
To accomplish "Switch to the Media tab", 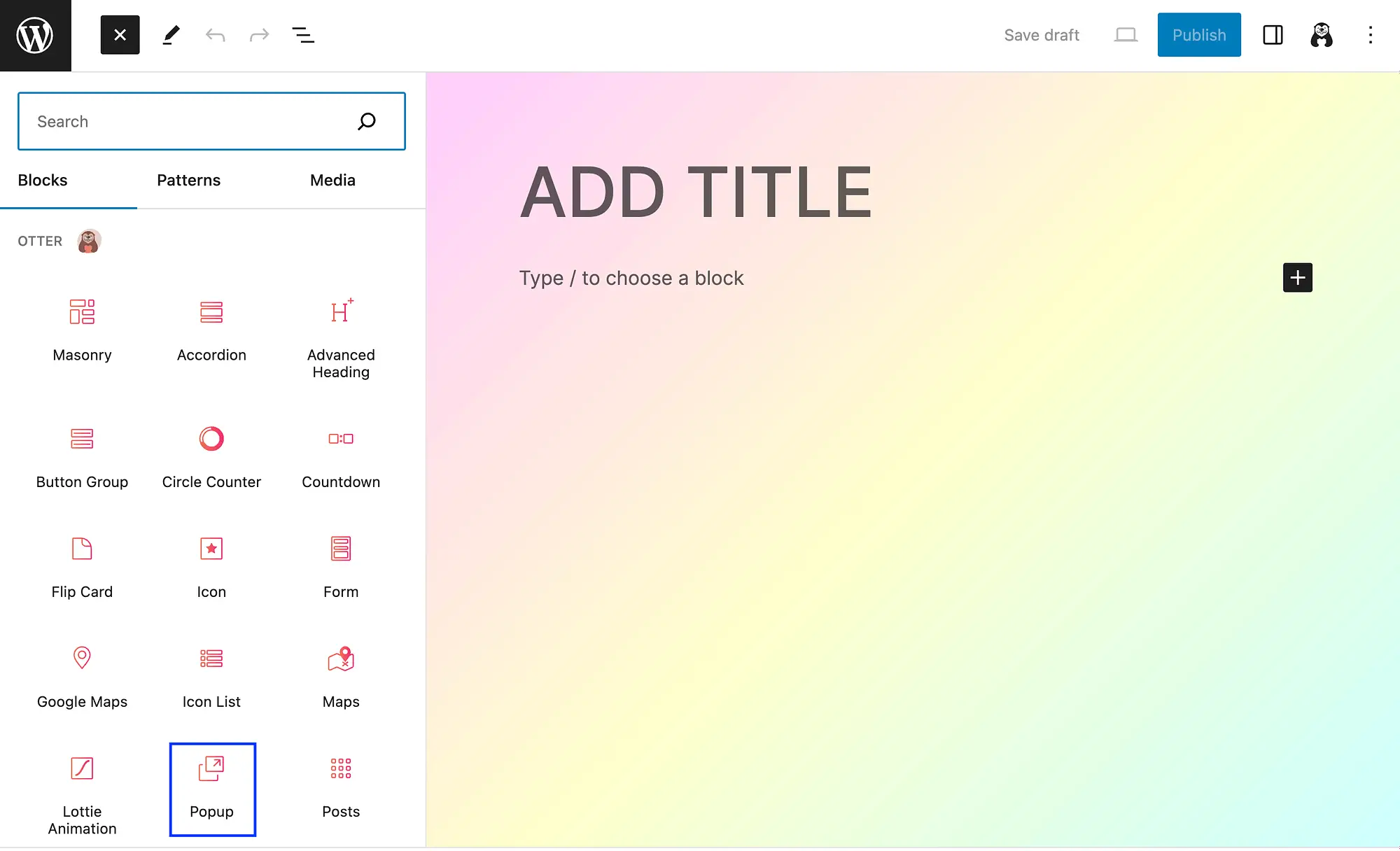I will pos(332,180).
